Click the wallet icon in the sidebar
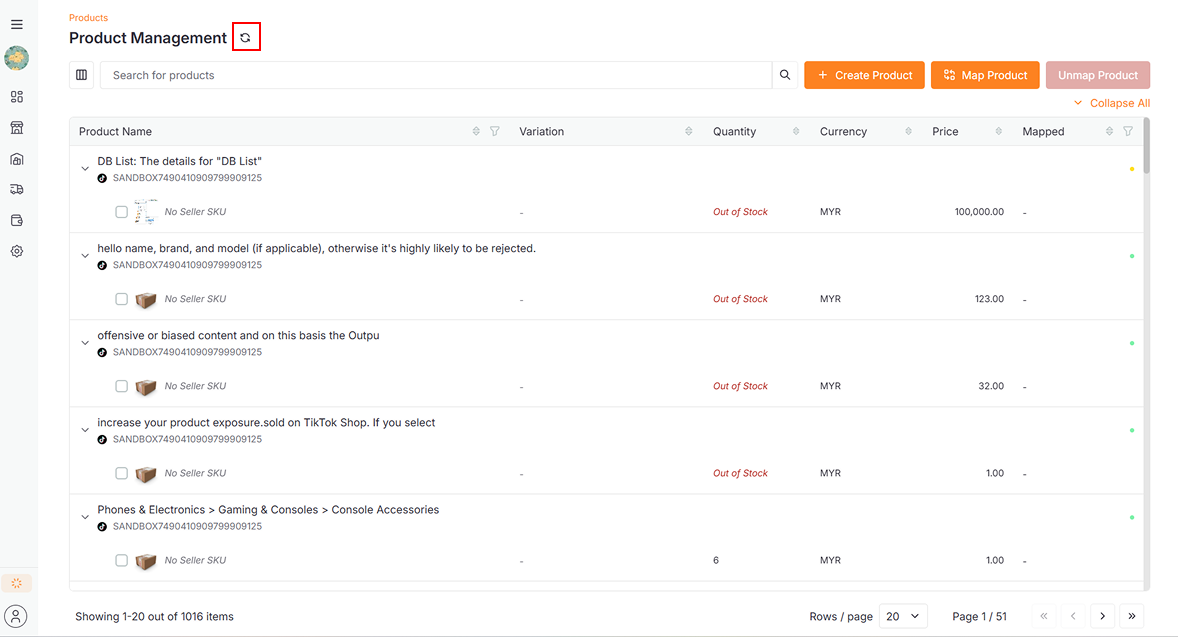 [17, 220]
